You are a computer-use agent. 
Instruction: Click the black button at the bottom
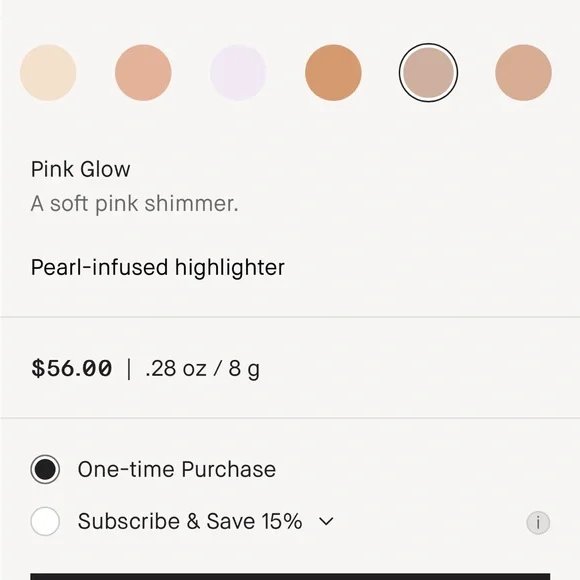click(x=290, y=576)
